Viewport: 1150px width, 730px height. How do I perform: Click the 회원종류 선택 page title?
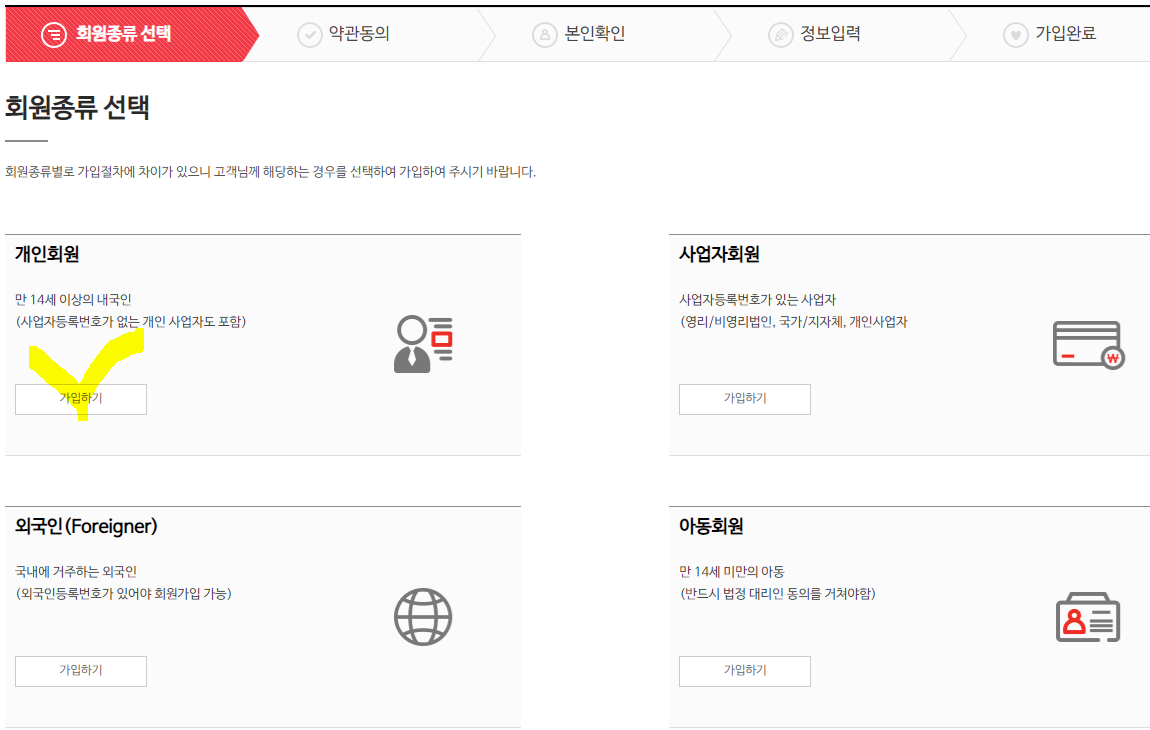[78, 108]
